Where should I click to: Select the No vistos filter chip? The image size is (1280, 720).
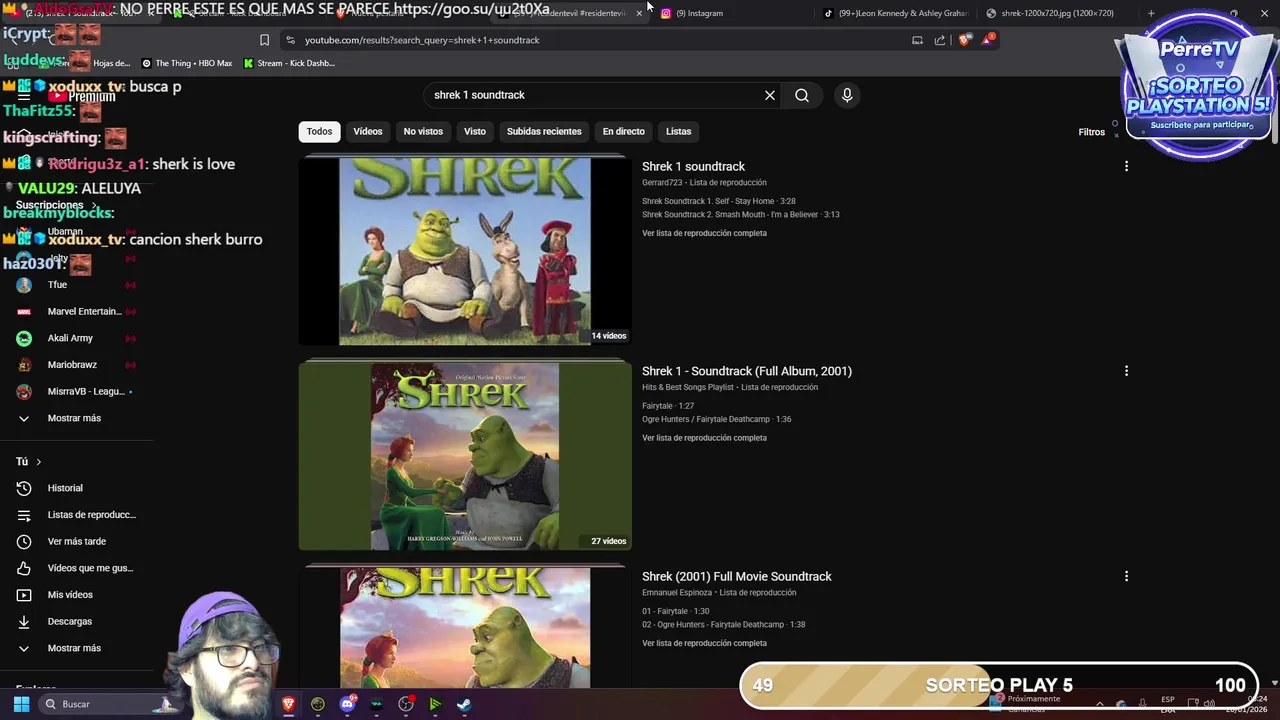click(423, 131)
